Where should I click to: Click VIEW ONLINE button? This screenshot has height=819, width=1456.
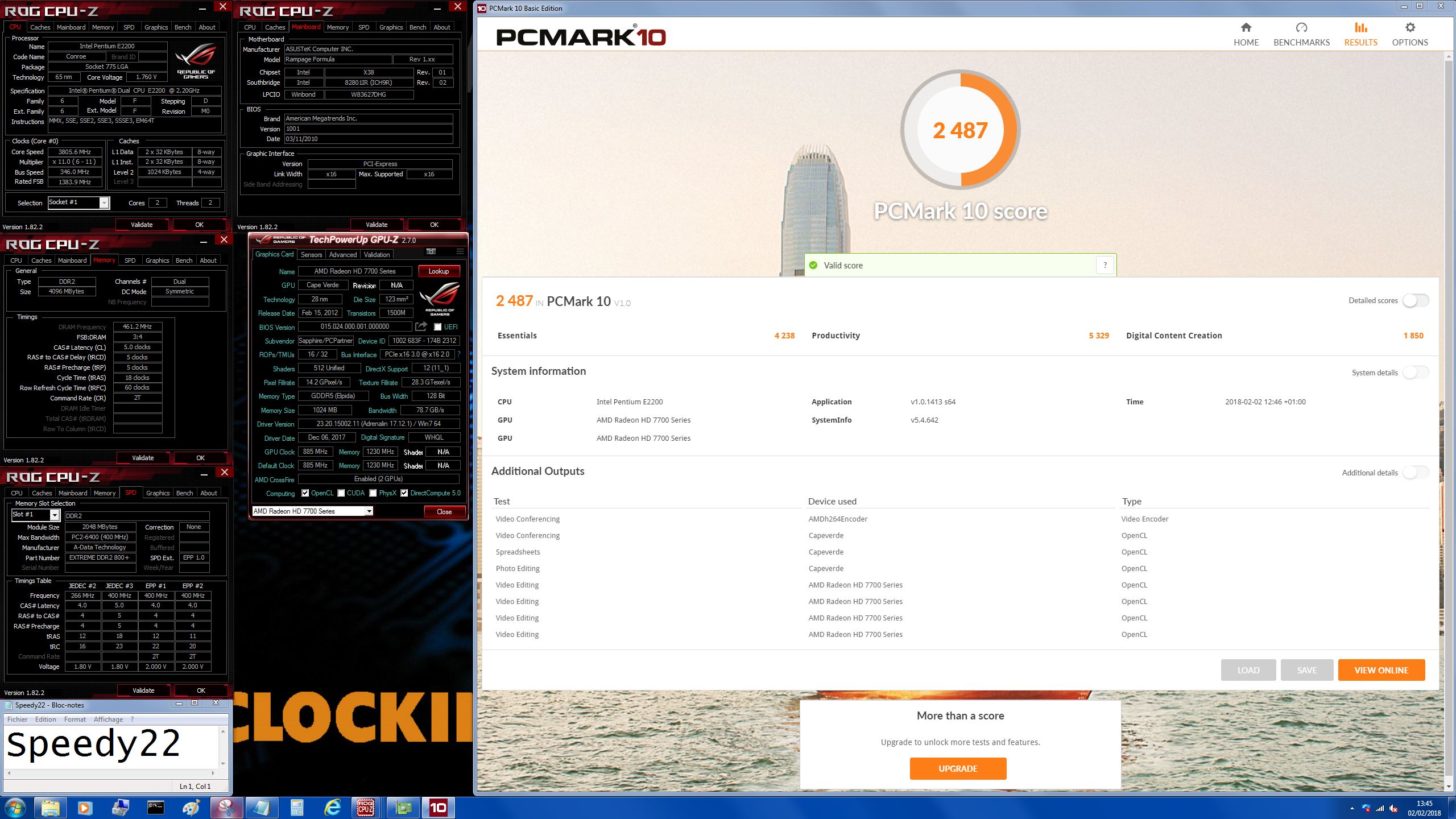point(1381,670)
